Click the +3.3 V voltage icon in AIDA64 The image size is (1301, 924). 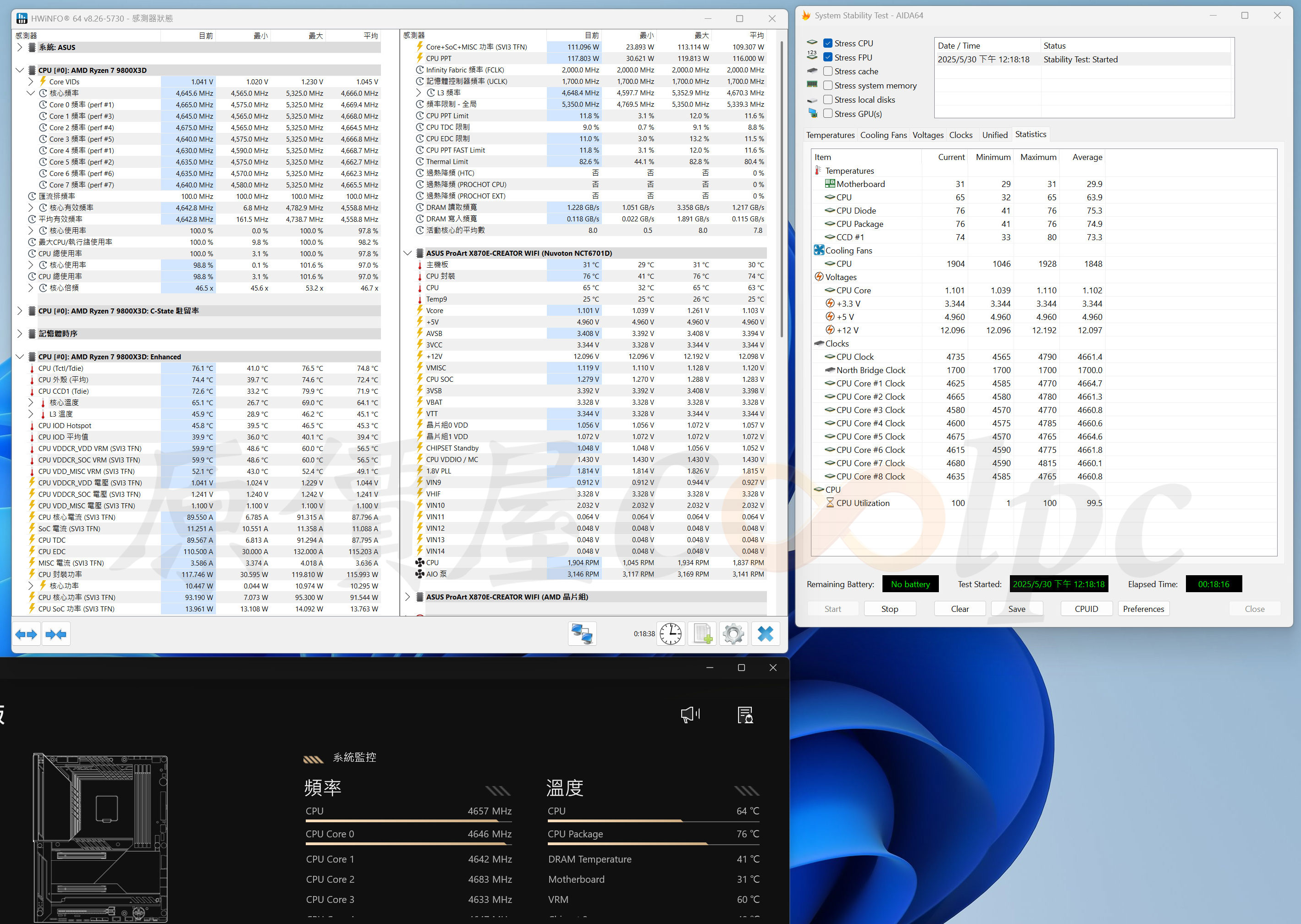click(x=830, y=303)
